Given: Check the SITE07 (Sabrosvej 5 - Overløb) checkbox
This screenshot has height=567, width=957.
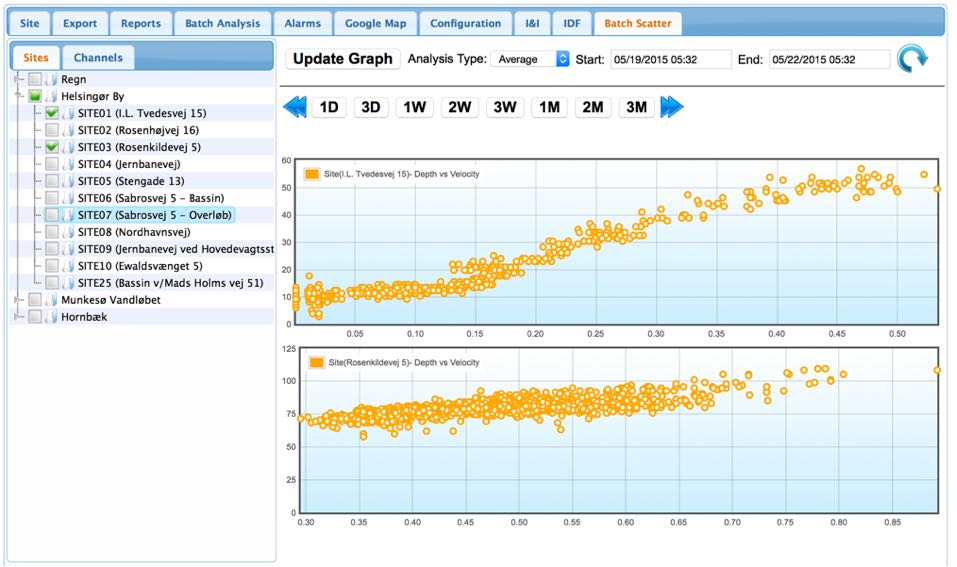Looking at the screenshot, I should [x=52, y=215].
